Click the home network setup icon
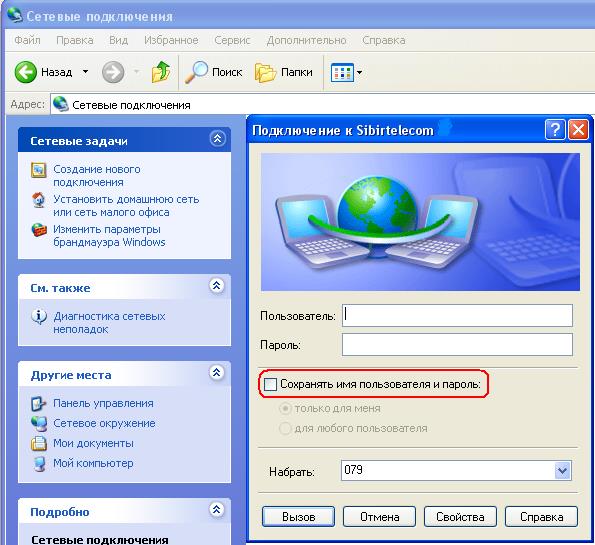 click(x=39, y=200)
